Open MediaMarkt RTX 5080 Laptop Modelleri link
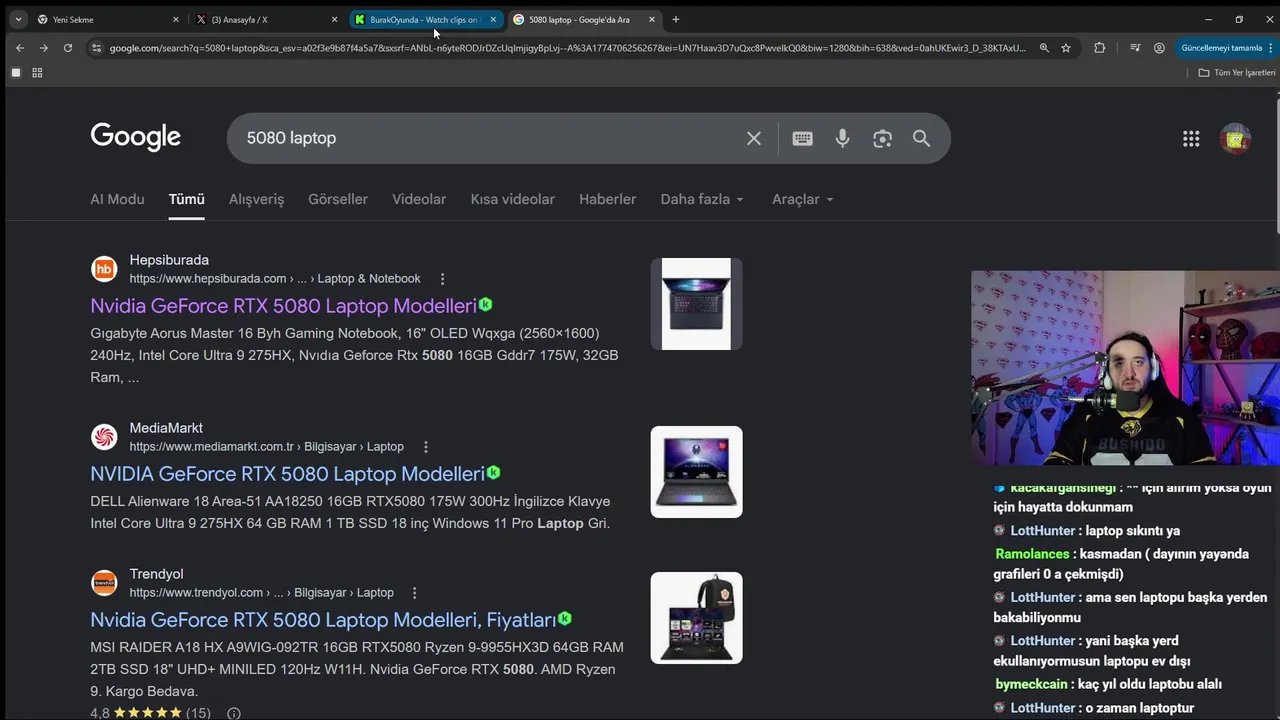The width and height of the screenshot is (1280, 720). click(x=287, y=474)
